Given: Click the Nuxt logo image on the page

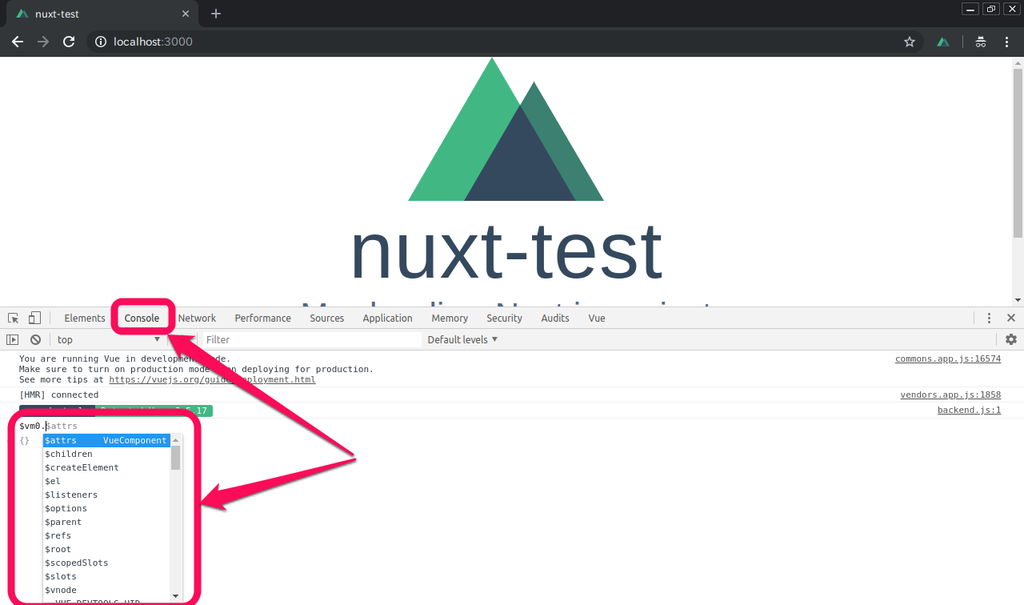Looking at the screenshot, I should [x=505, y=129].
